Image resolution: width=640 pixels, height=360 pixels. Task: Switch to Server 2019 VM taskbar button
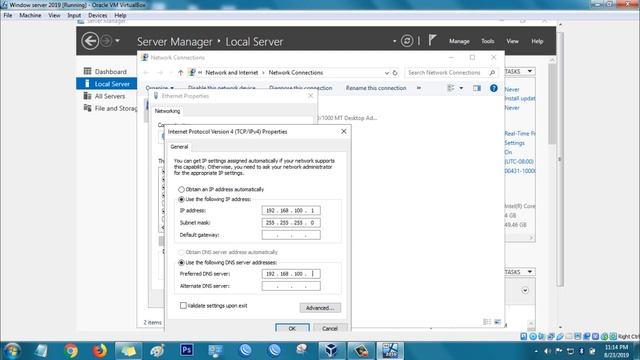point(390,351)
